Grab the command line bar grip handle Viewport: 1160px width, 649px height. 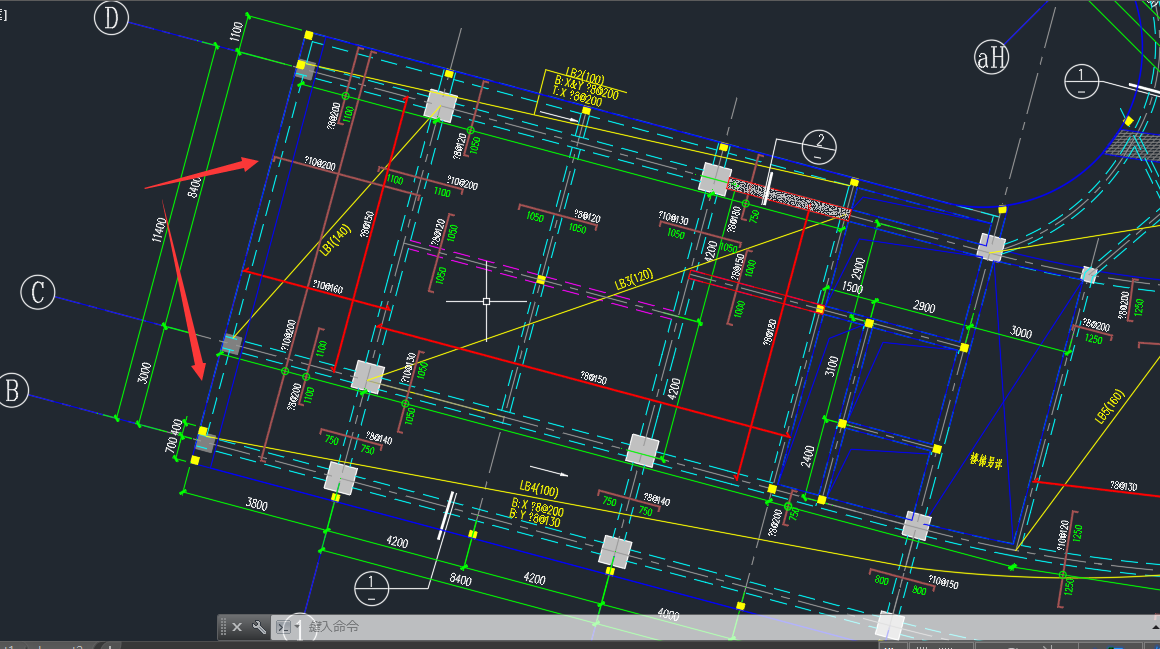[x=223, y=627]
